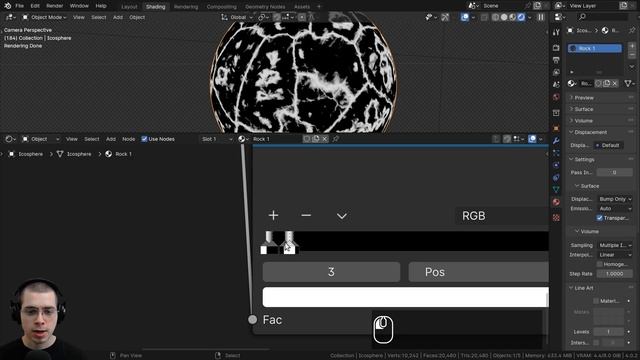Screen dimensions: 640x360
Task: Open the Slot 1 material slot dropdown
Action: (217, 139)
